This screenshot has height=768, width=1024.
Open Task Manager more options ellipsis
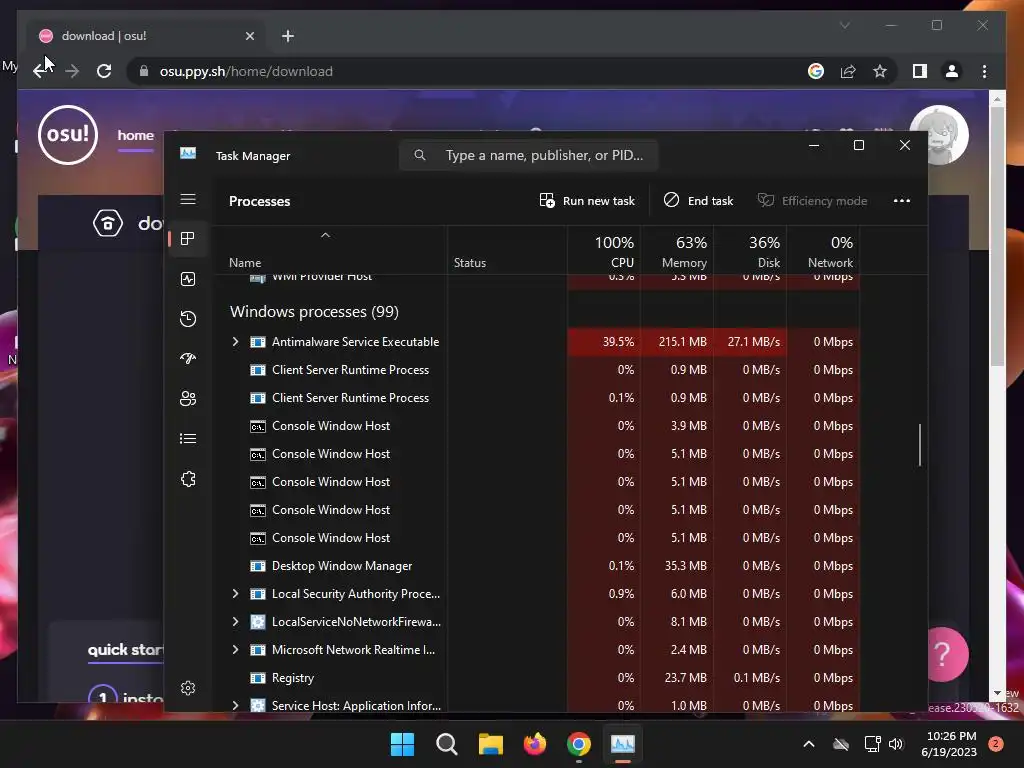(901, 201)
